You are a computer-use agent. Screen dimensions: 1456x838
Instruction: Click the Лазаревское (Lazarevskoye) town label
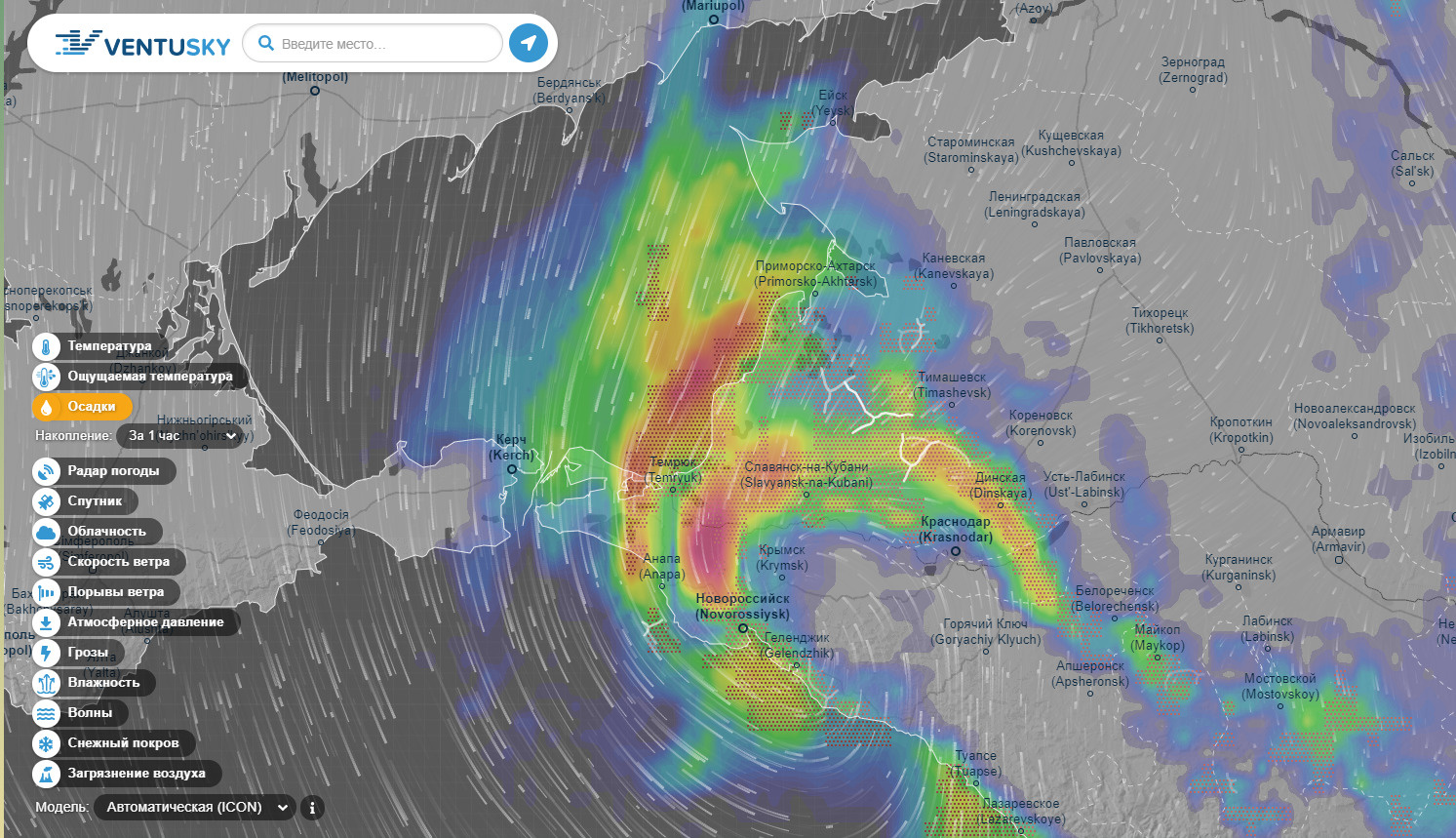click(1021, 811)
